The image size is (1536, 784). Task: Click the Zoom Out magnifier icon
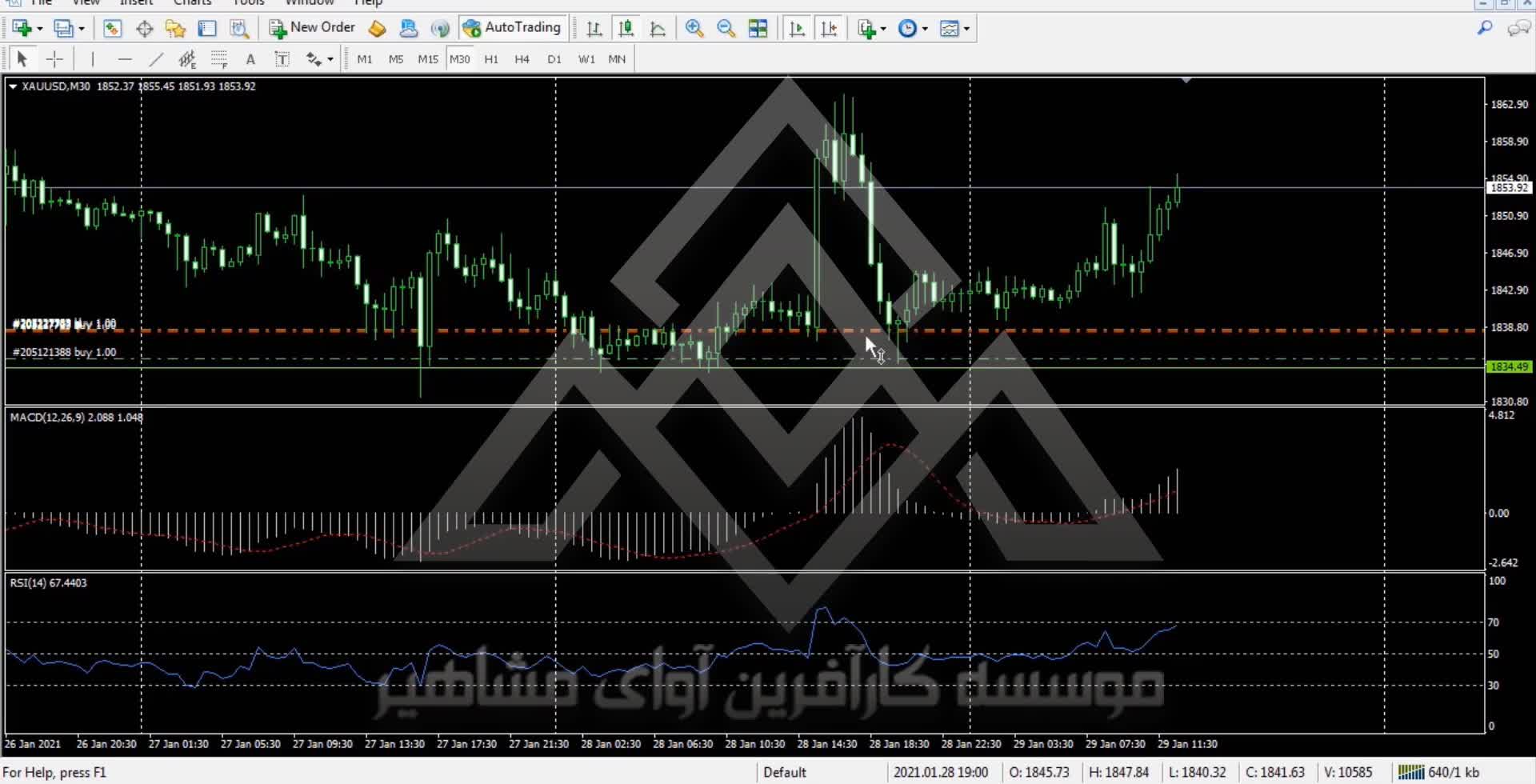[x=726, y=29]
